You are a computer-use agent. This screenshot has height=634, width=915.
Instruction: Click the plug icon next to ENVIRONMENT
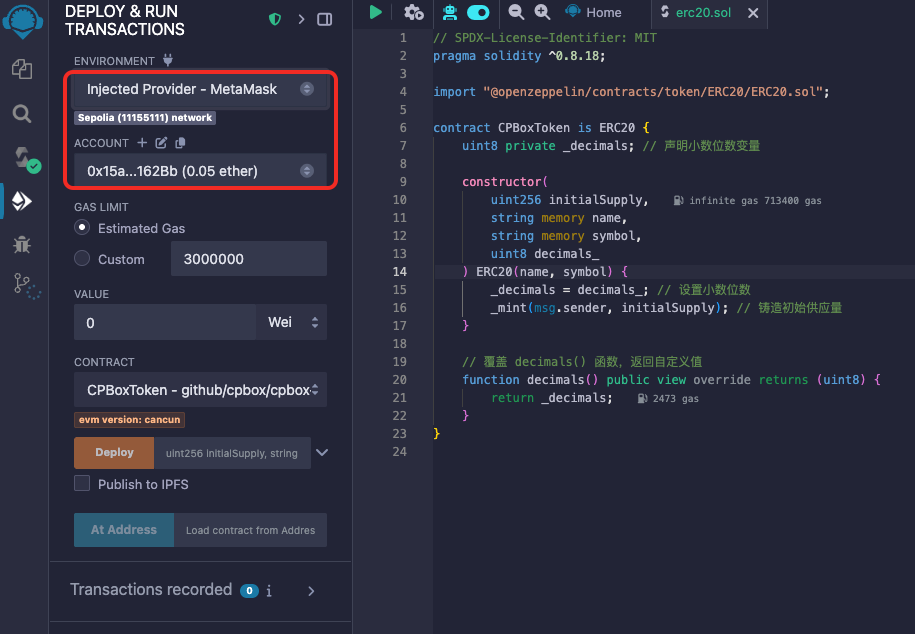(x=168, y=60)
